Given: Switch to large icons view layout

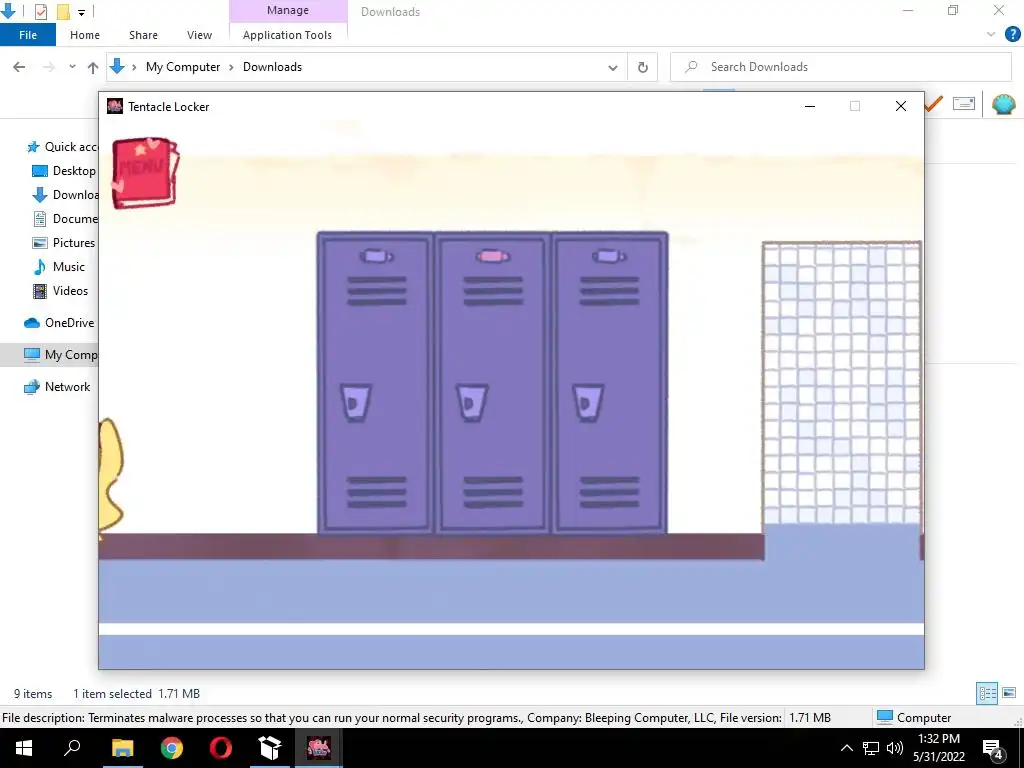Looking at the screenshot, I should [1009, 693].
